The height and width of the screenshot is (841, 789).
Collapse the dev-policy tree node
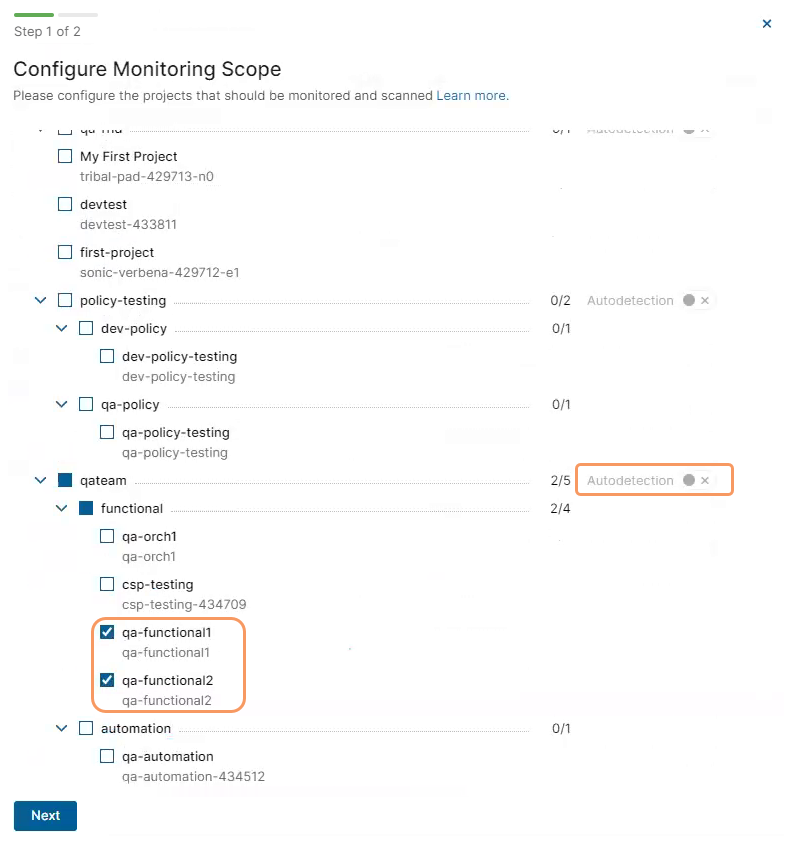coord(61,328)
